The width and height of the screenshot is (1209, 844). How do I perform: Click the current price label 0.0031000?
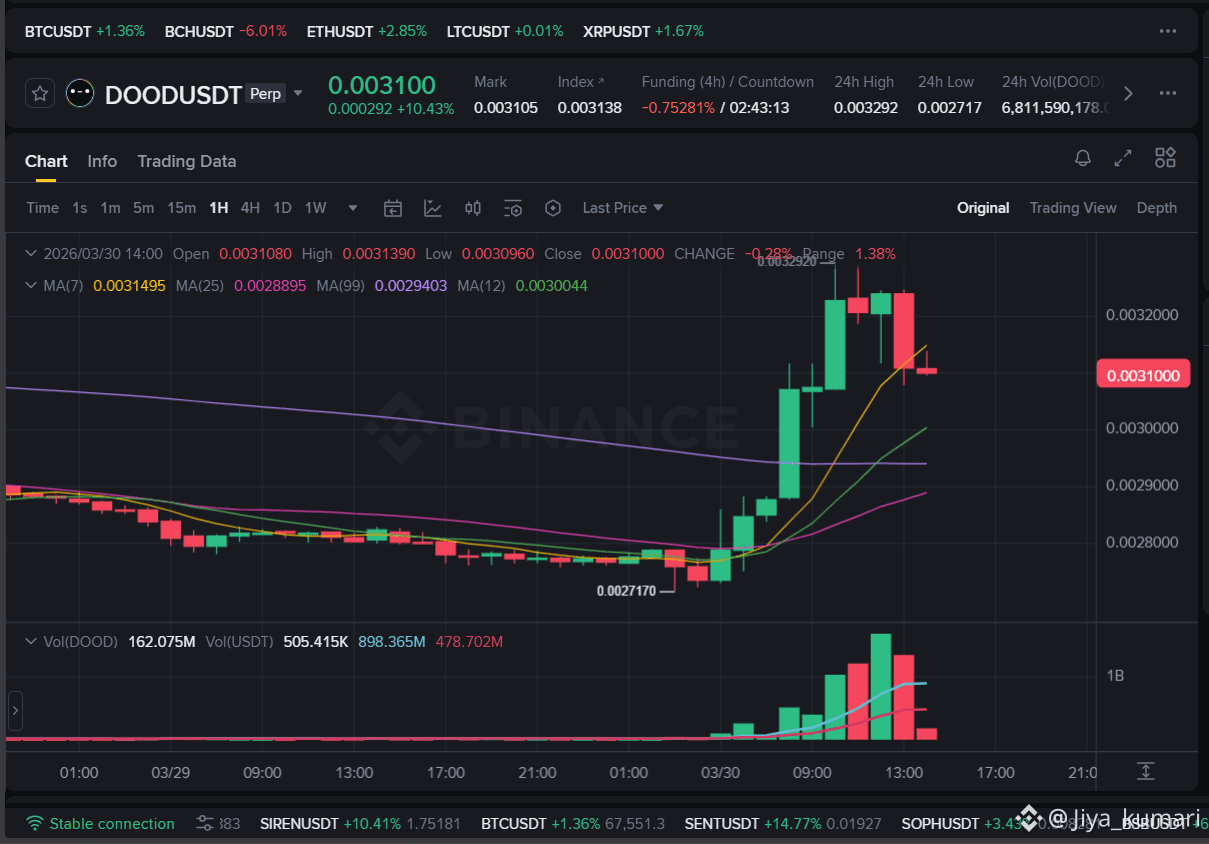tap(1143, 376)
